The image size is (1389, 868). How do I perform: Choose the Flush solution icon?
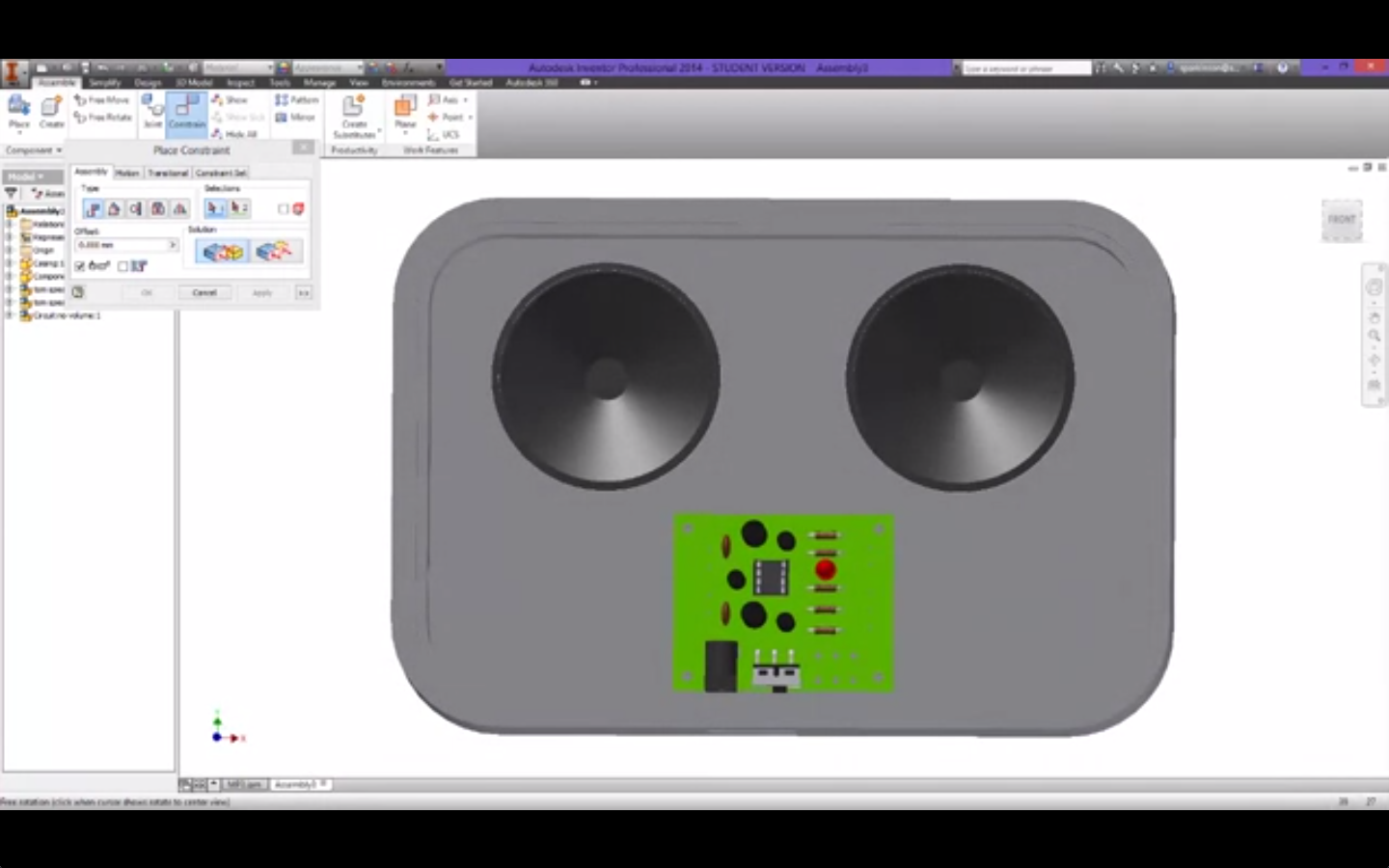click(x=277, y=252)
